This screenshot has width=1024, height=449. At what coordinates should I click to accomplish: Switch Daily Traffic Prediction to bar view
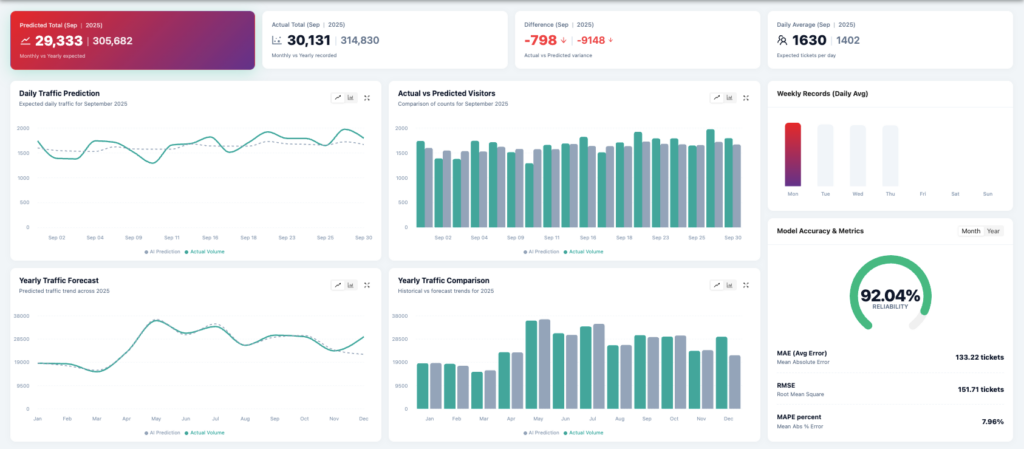coord(351,98)
